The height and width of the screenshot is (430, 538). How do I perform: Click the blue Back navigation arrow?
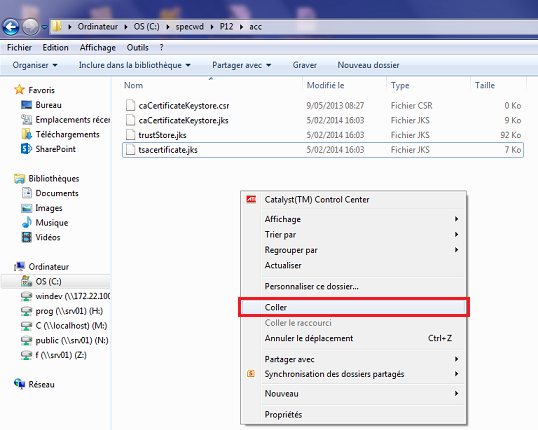[11, 27]
